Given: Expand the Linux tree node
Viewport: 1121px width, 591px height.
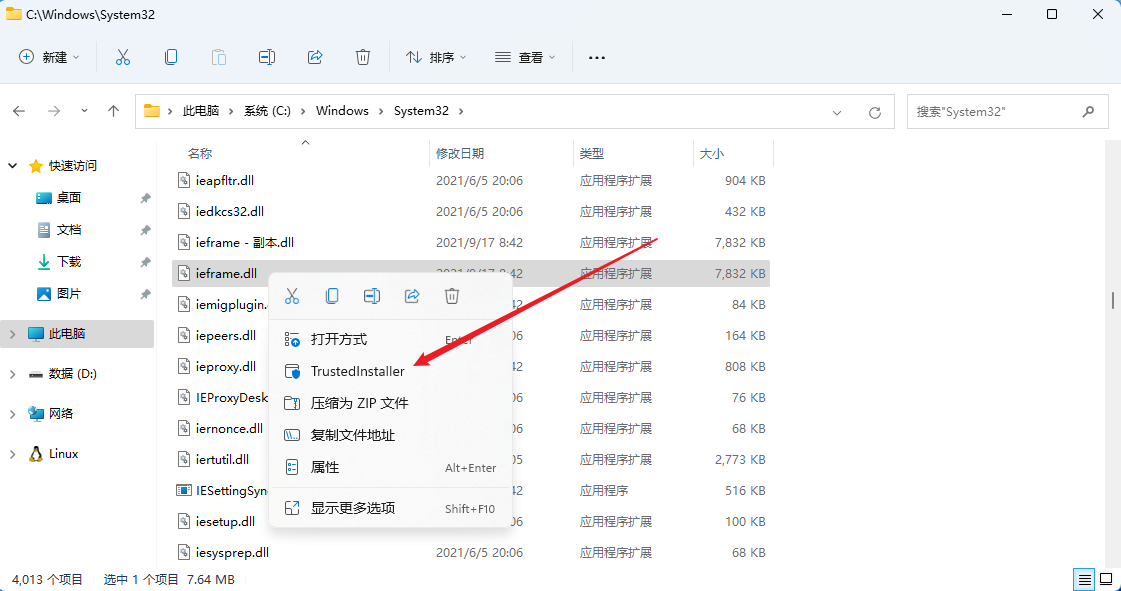Looking at the screenshot, I should (x=13, y=454).
